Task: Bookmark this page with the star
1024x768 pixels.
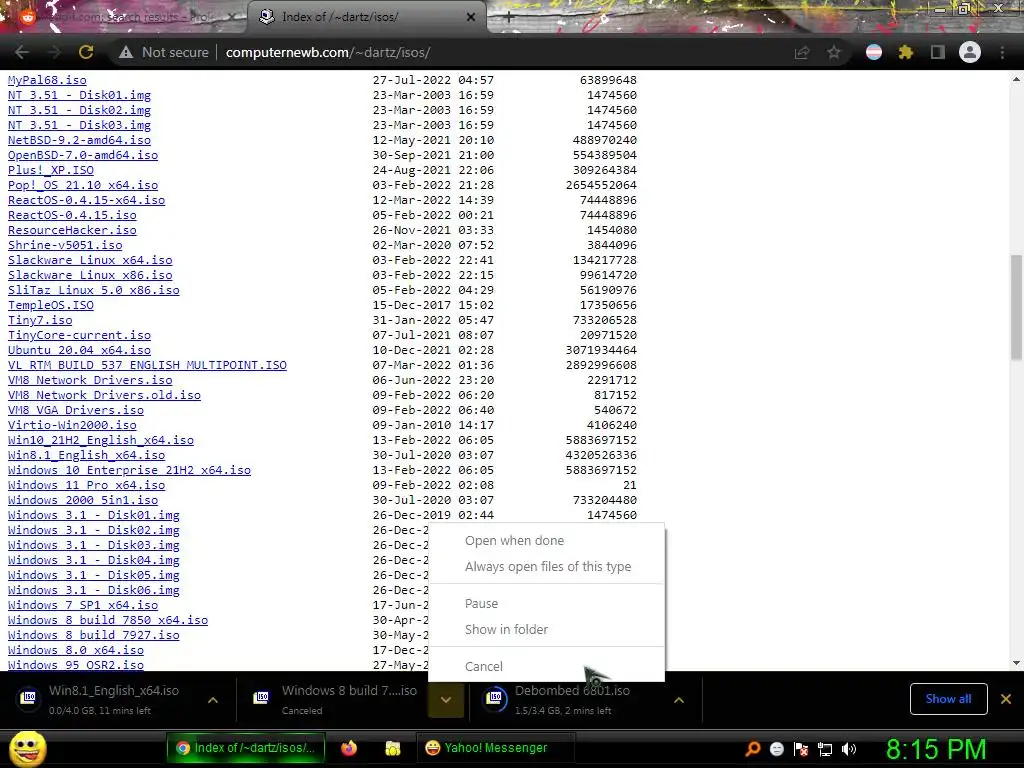Action: tap(834, 52)
